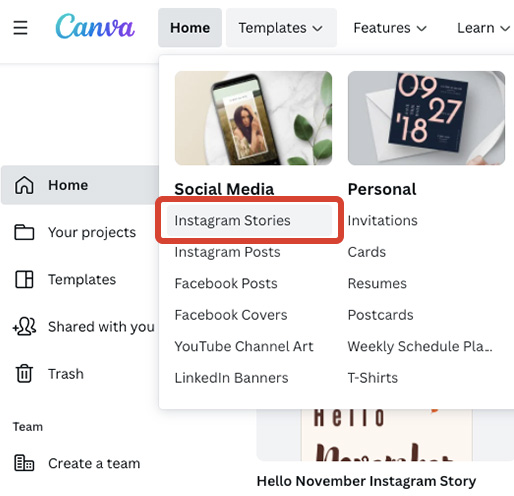Screen dimensions: 514x496
Task: Open the Trash bin icon
Action: (x=24, y=373)
